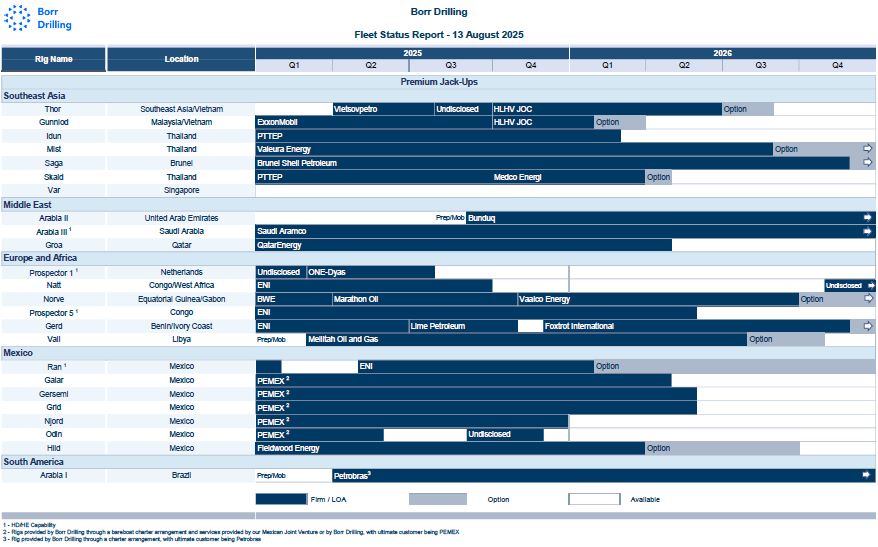Click the Fleet Status Report date title
Image resolution: width=878 pixels, height=547 pixels.
point(439,35)
